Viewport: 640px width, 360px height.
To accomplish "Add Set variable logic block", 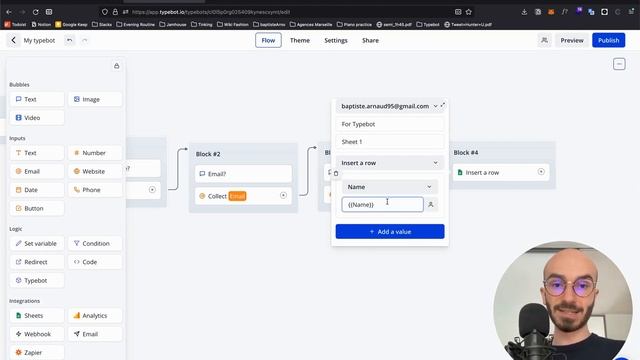I will point(37,243).
